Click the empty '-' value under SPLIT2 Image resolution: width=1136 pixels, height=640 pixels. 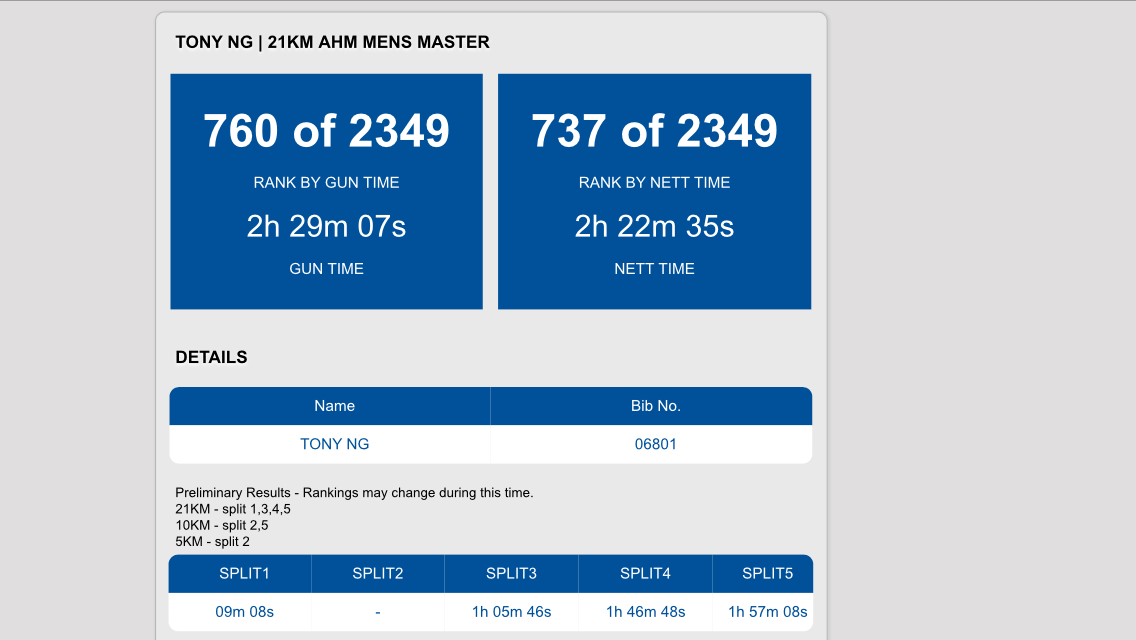(x=378, y=612)
